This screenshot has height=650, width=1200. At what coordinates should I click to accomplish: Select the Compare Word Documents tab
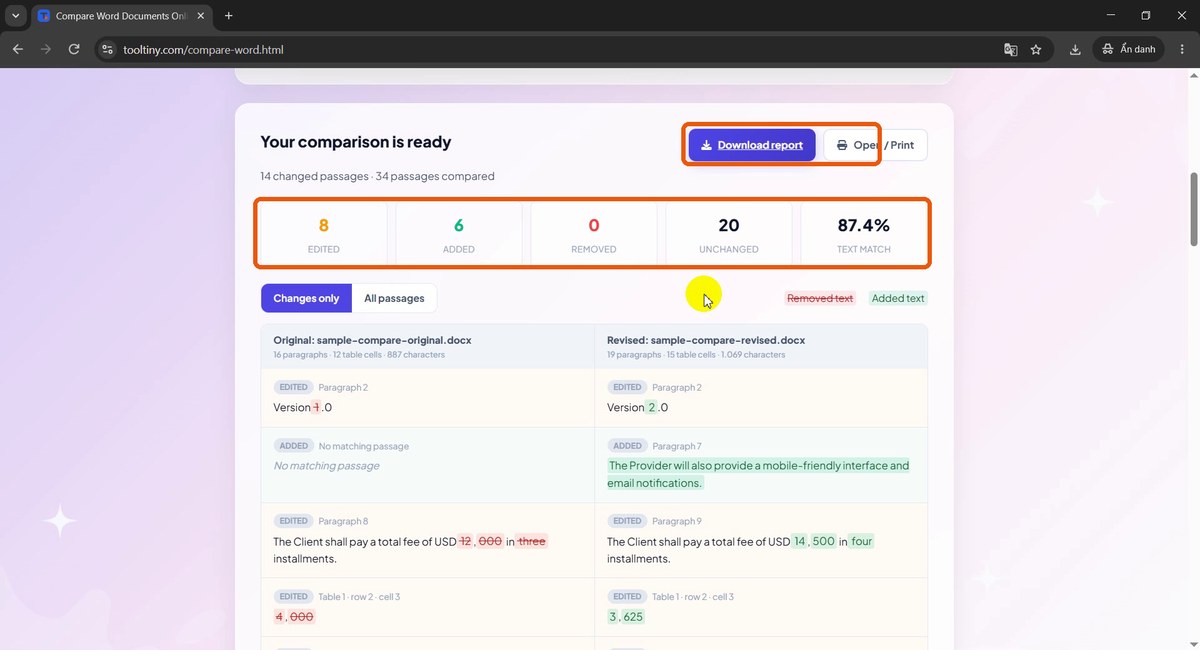[121, 16]
